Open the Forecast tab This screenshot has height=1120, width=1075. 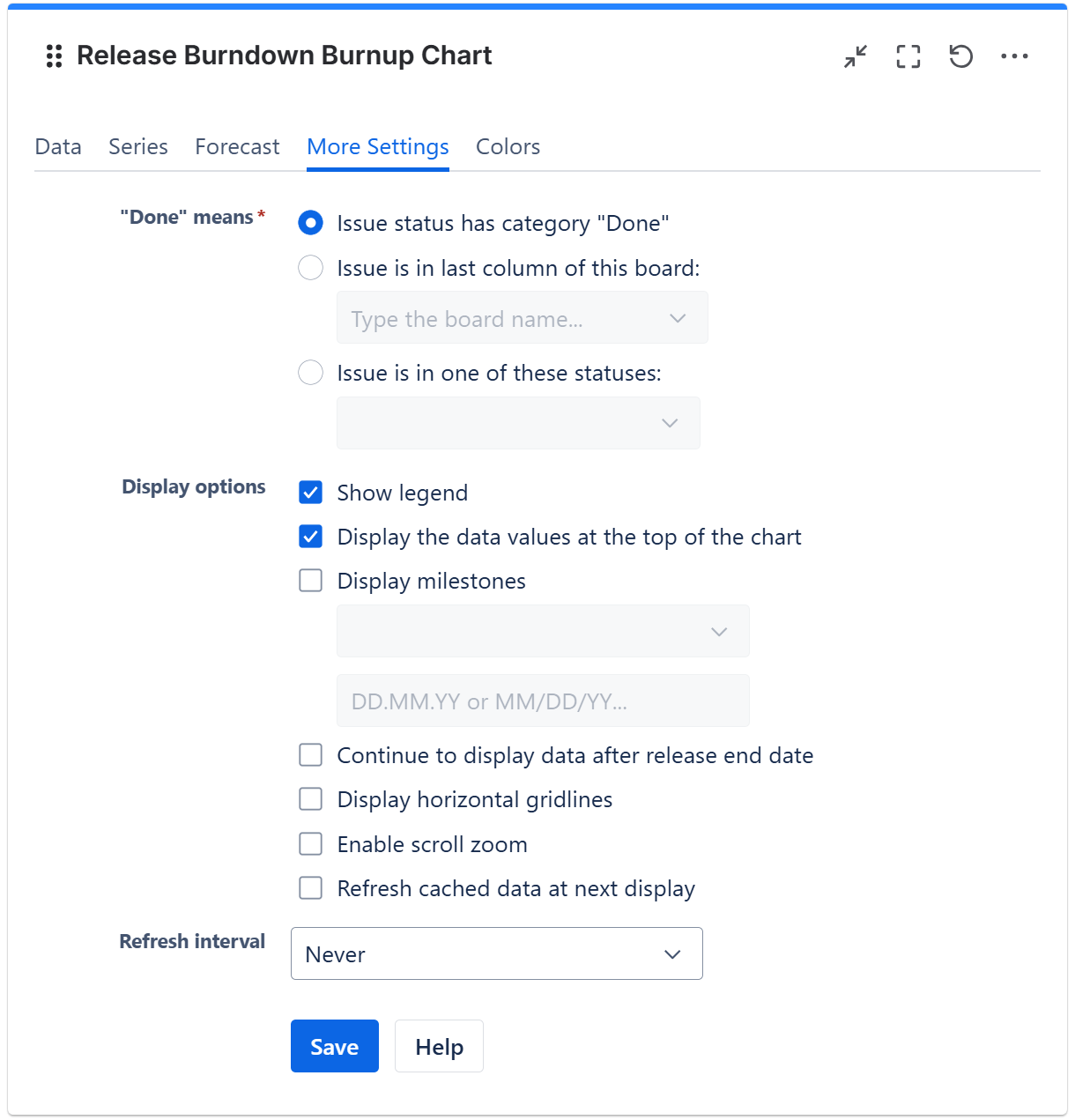(237, 147)
